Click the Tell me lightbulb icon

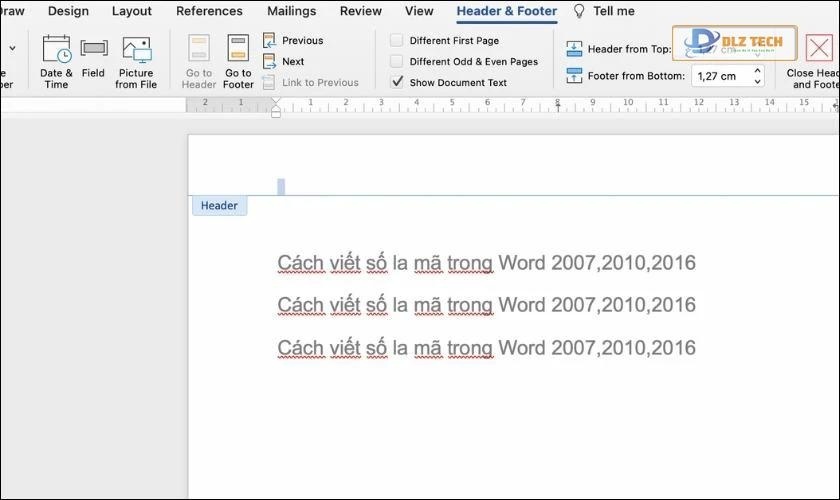click(x=579, y=11)
